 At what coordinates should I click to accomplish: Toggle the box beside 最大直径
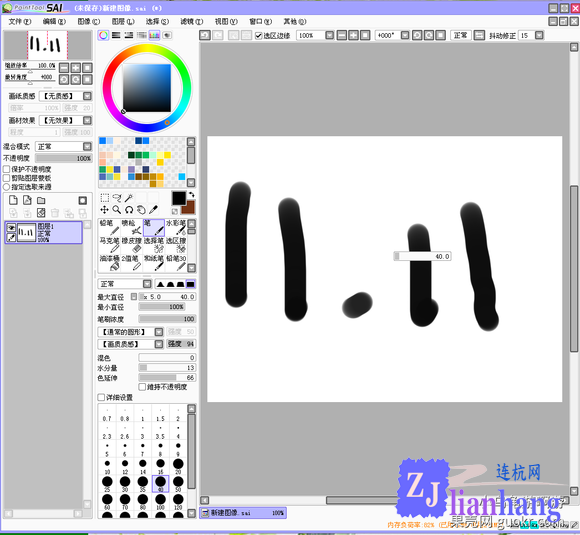pyautogui.click(x=134, y=296)
